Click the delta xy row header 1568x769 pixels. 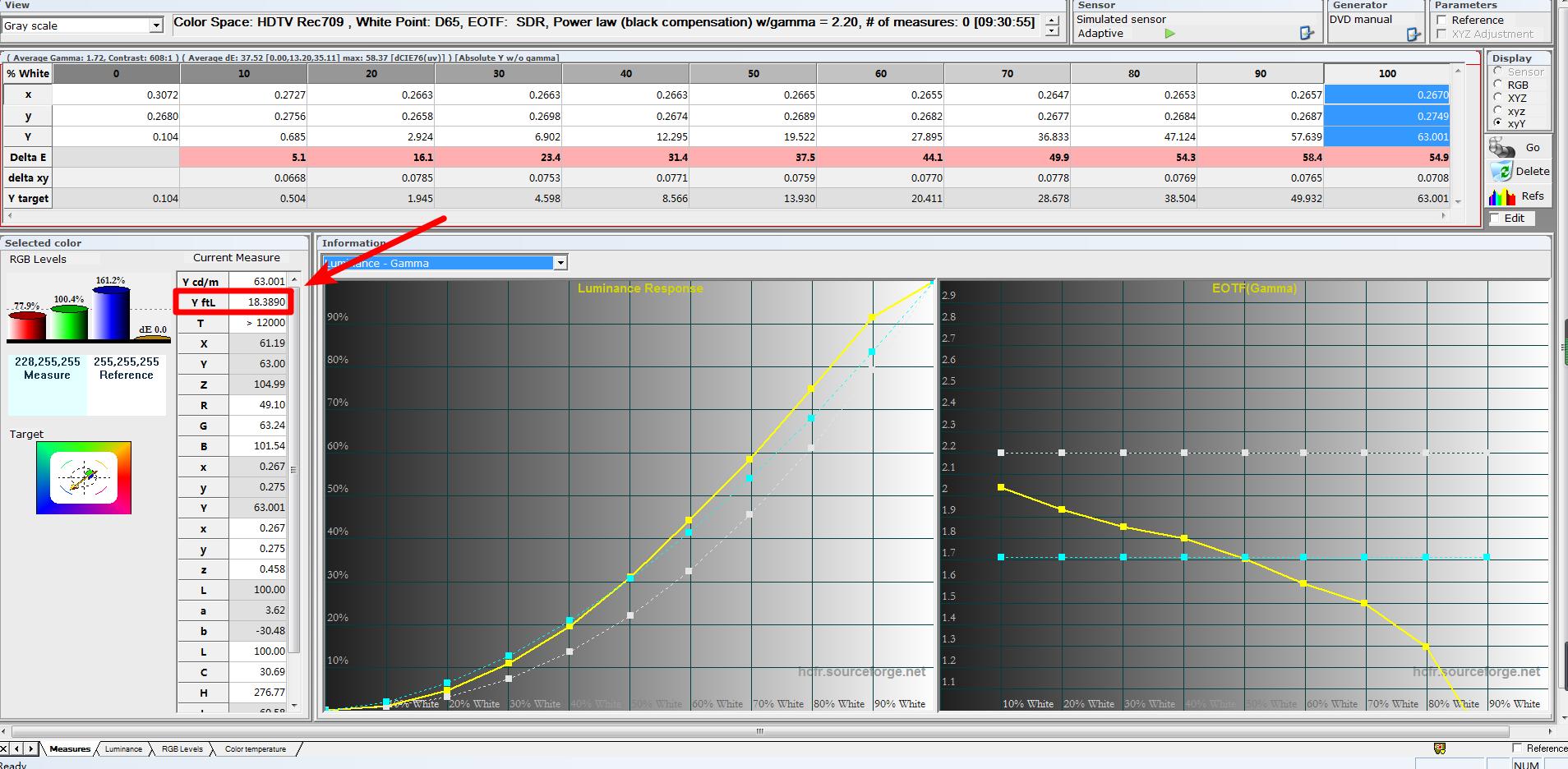point(28,177)
